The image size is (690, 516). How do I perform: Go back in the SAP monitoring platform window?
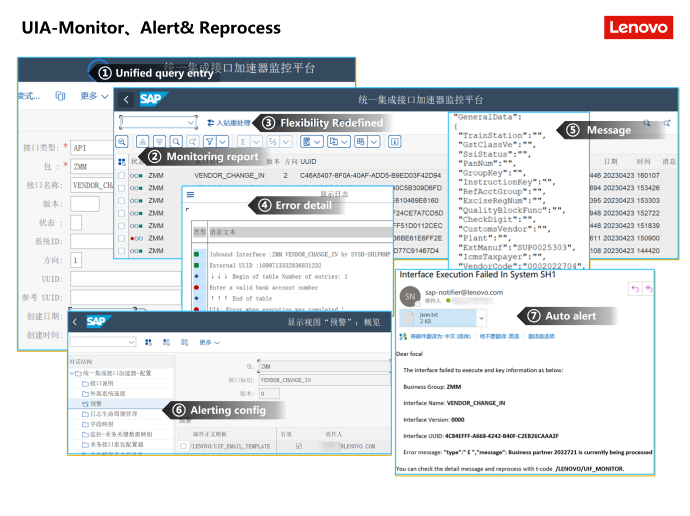click(126, 99)
